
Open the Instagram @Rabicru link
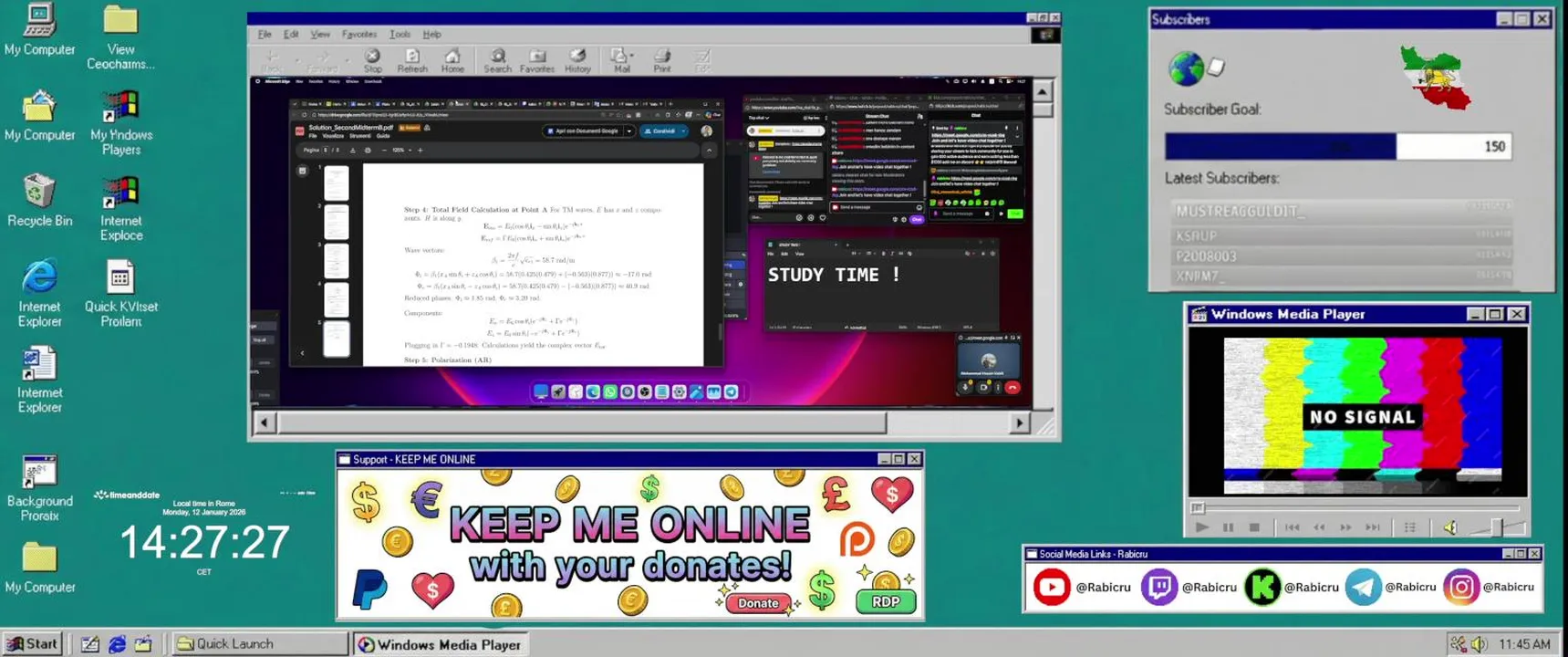1489,587
